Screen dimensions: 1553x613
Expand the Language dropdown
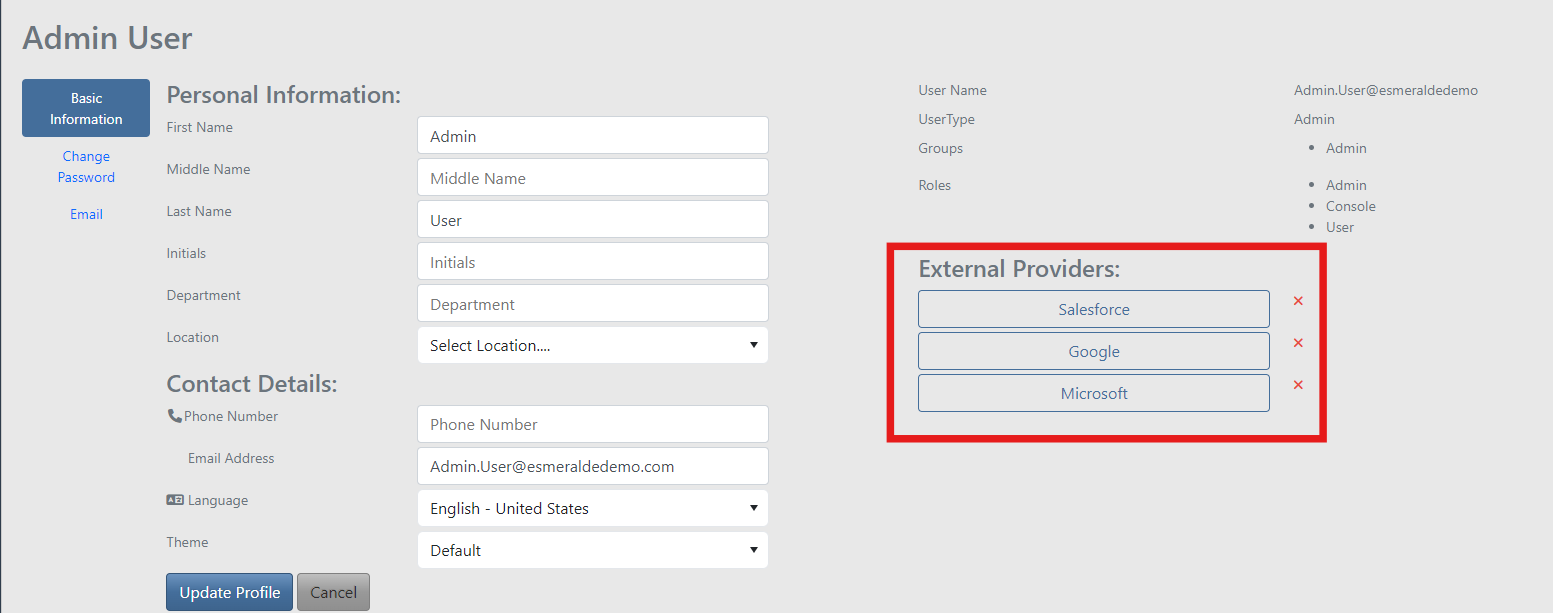(592, 508)
